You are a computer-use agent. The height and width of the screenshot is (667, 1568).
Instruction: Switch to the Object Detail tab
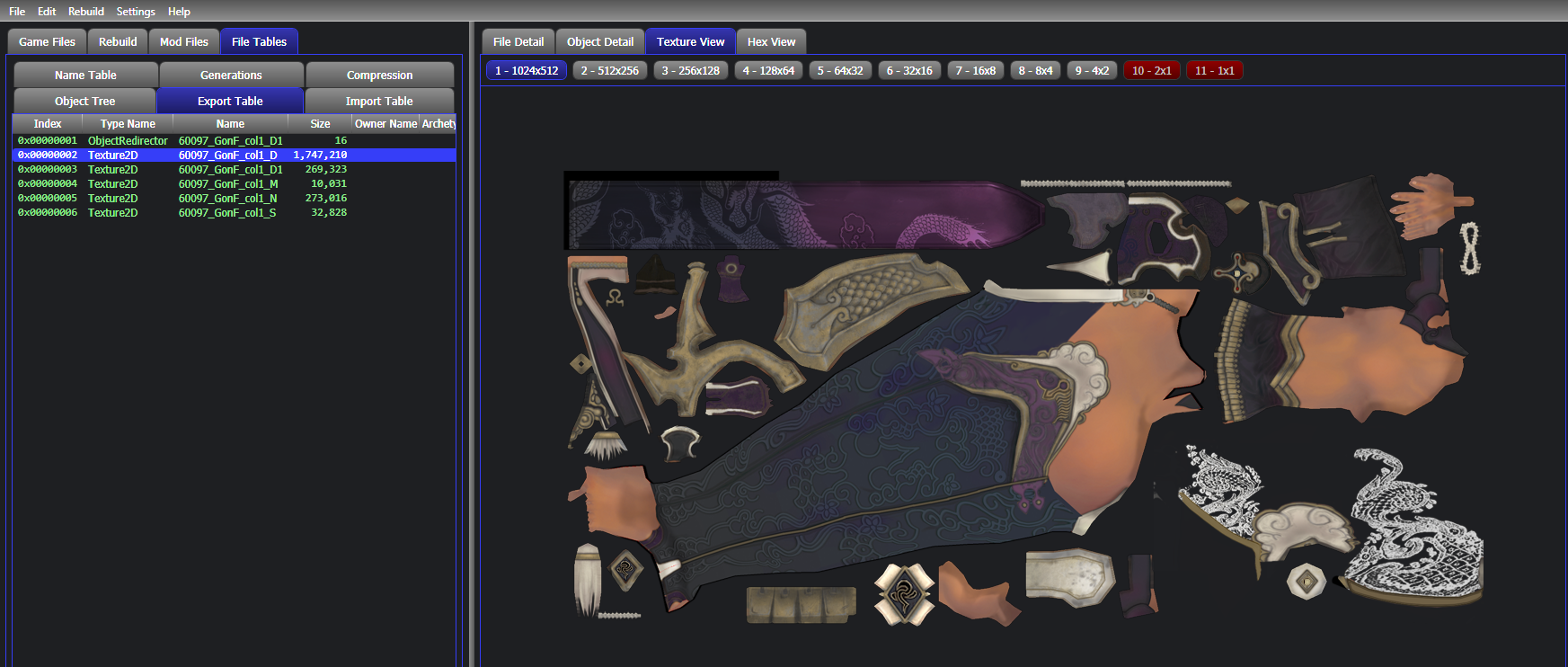(600, 41)
